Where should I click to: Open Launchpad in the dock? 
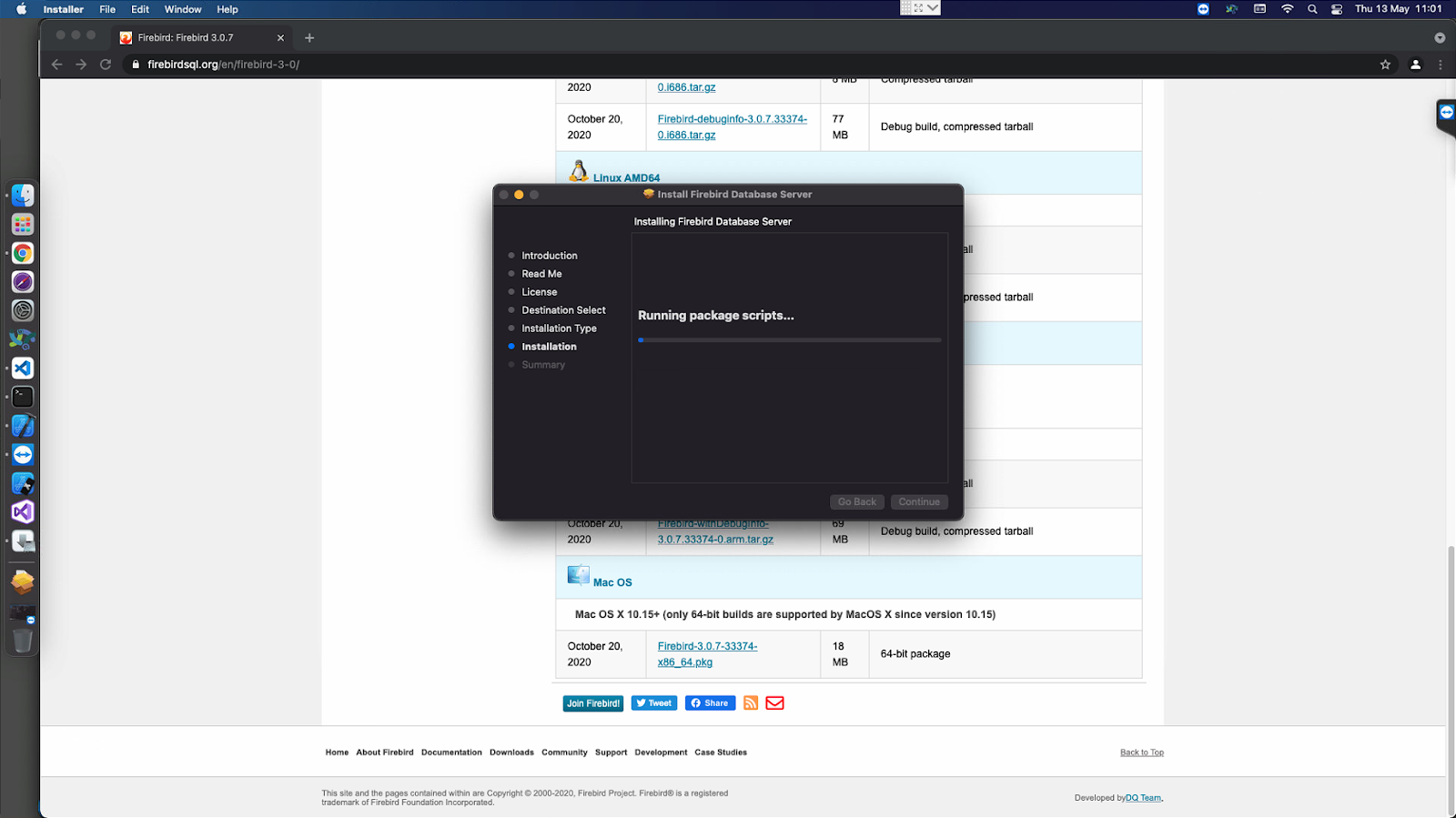(23, 224)
